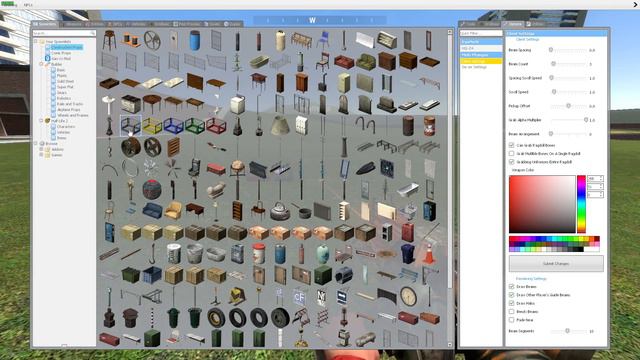Spawn the lamp shade prop
Screen dimensions: 640x360
click(280, 125)
